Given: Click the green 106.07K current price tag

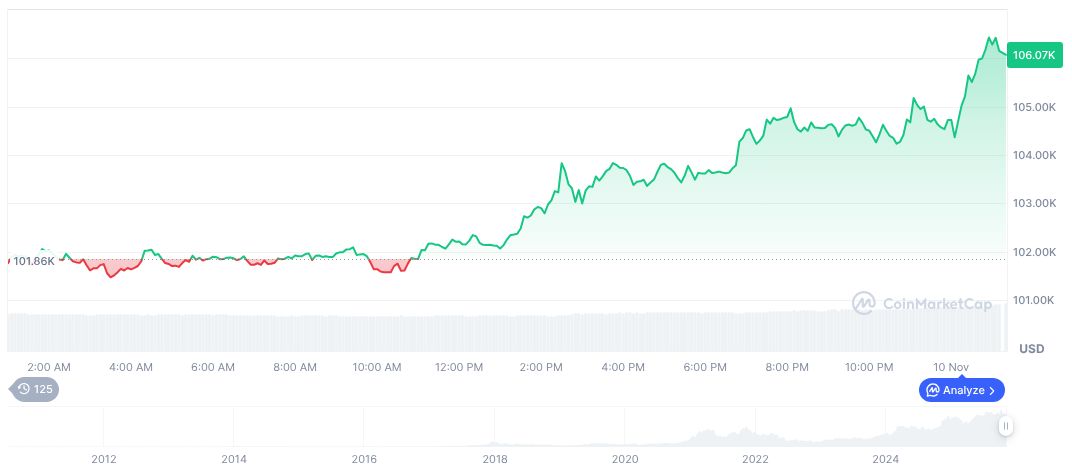Looking at the screenshot, I should (1033, 56).
